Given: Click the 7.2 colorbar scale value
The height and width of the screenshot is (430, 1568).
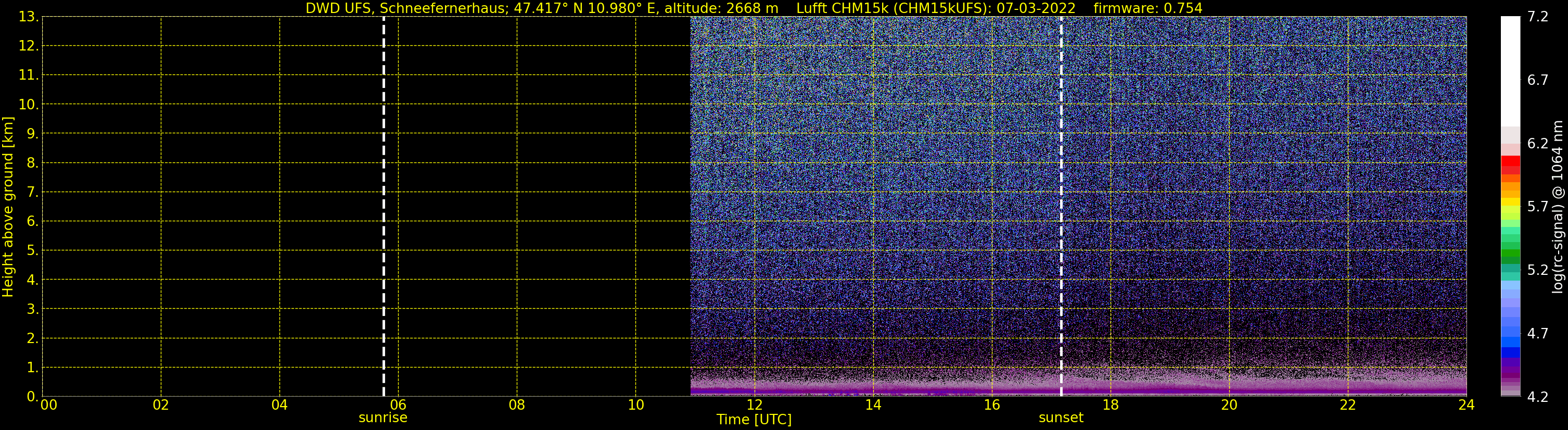Looking at the screenshot, I should 1538,17.
